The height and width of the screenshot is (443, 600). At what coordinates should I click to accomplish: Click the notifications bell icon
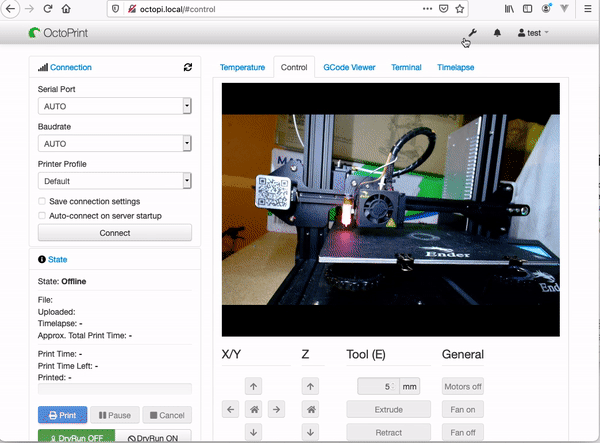click(x=497, y=33)
